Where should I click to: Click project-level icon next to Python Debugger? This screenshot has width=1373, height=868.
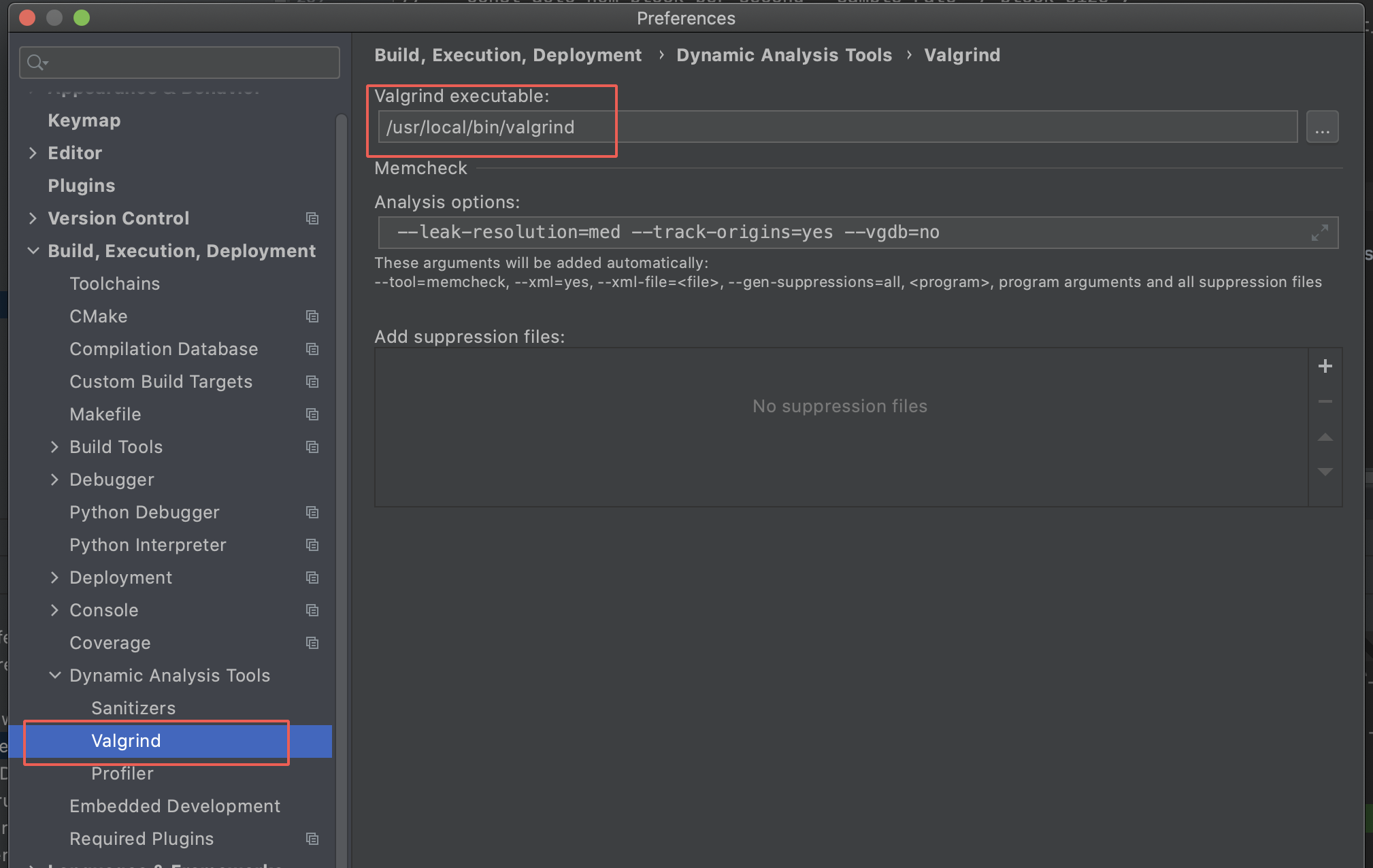coord(312,512)
